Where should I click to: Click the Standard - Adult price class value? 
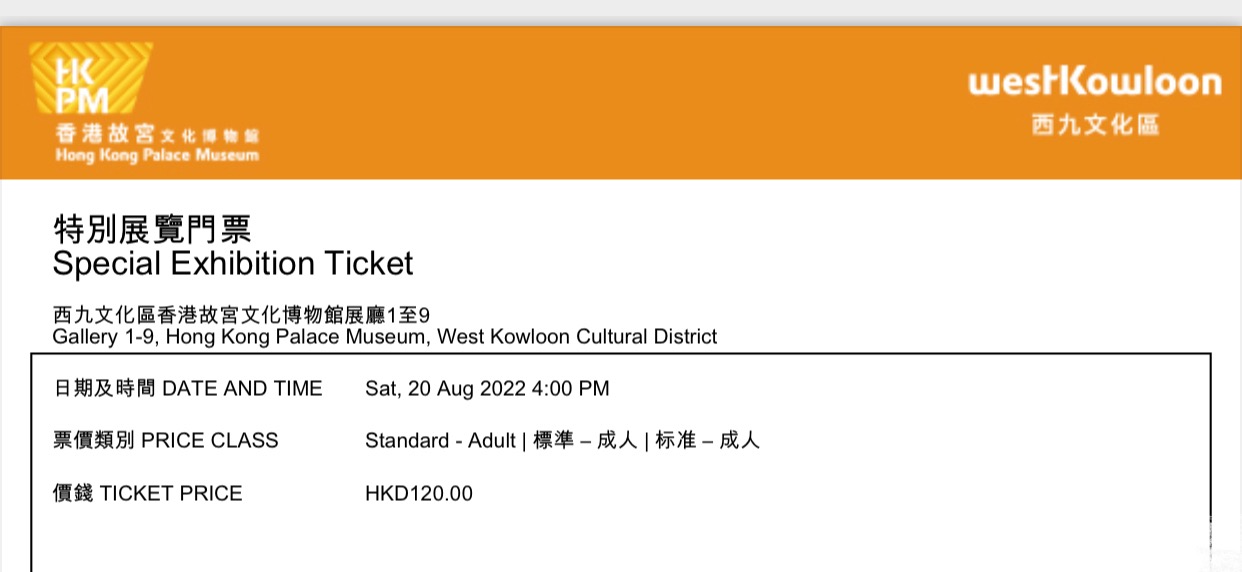(x=440, y=441)
